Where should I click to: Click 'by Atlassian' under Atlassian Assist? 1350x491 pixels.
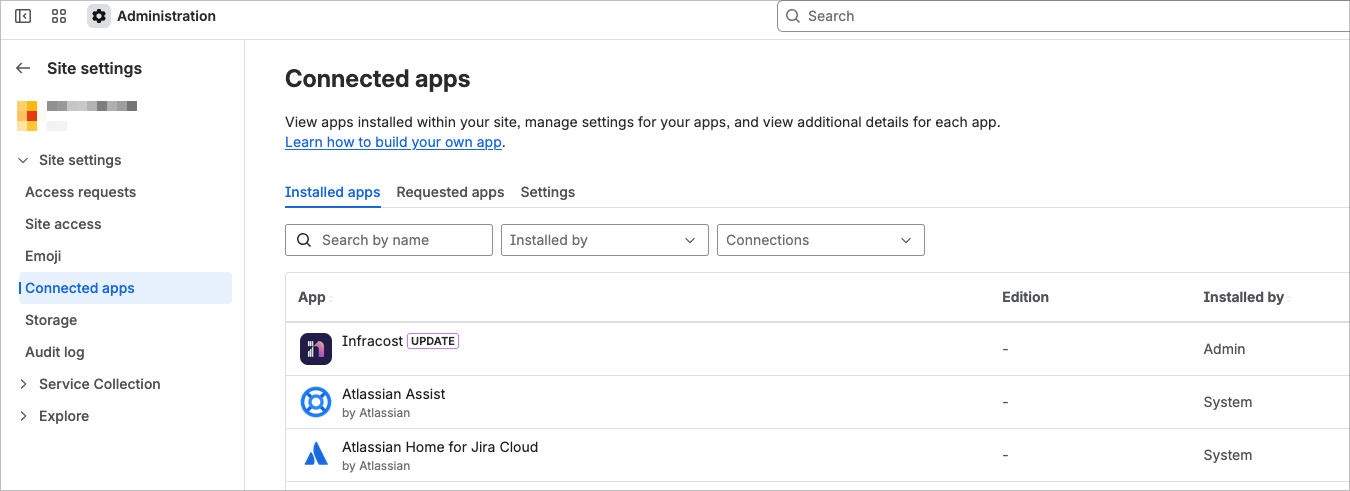click(x=376, y=413)
